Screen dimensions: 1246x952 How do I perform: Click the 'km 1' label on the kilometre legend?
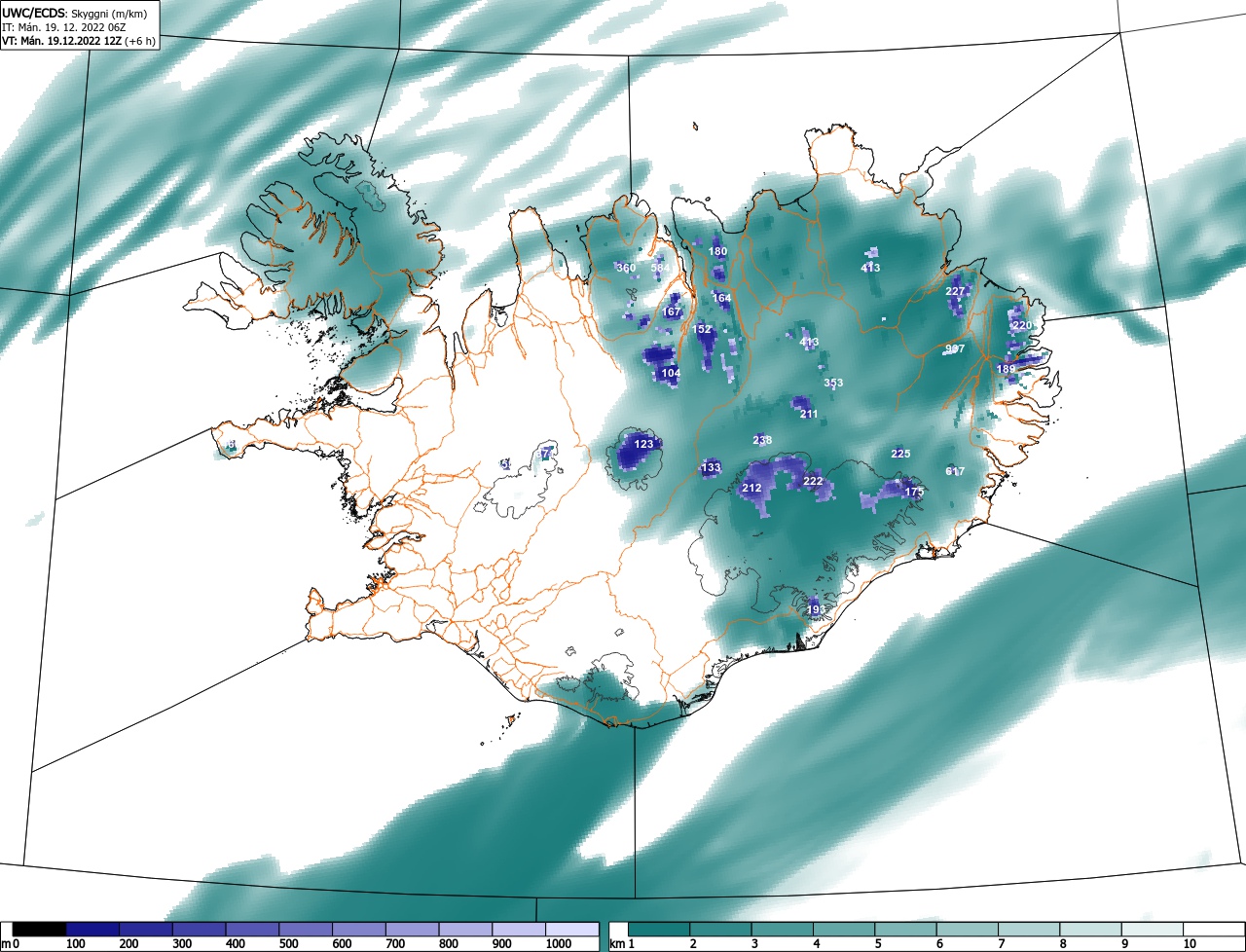coord(621,944)
